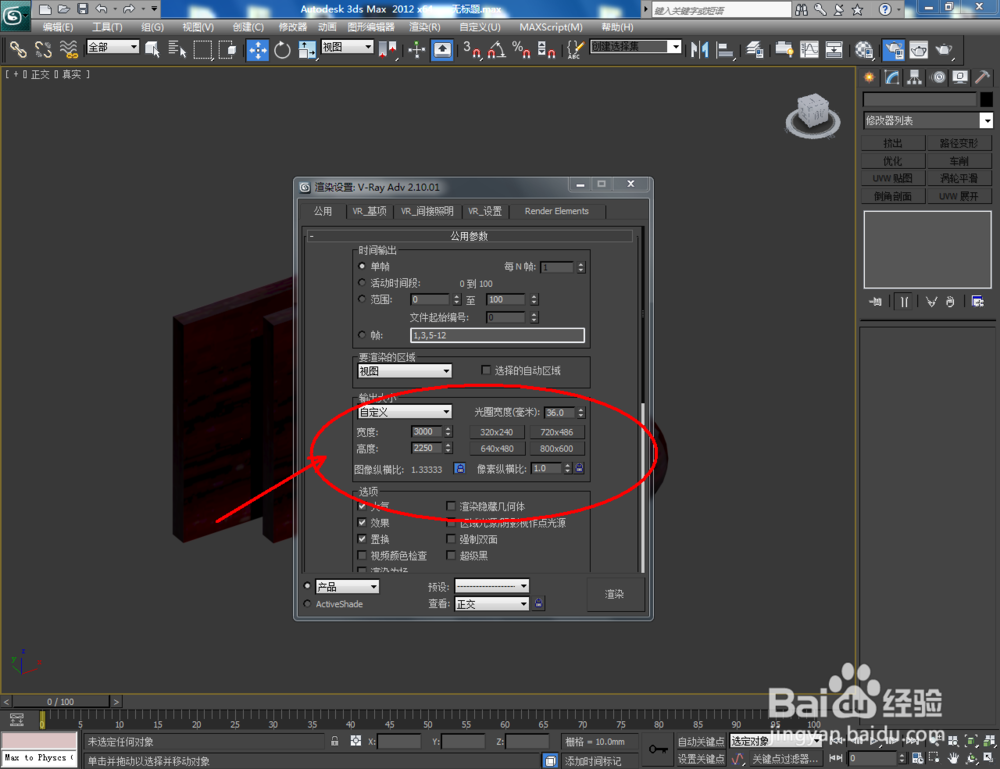1000x769 pixels.
Task: Switch to the Render Elements tab
Action: (556, 211)
